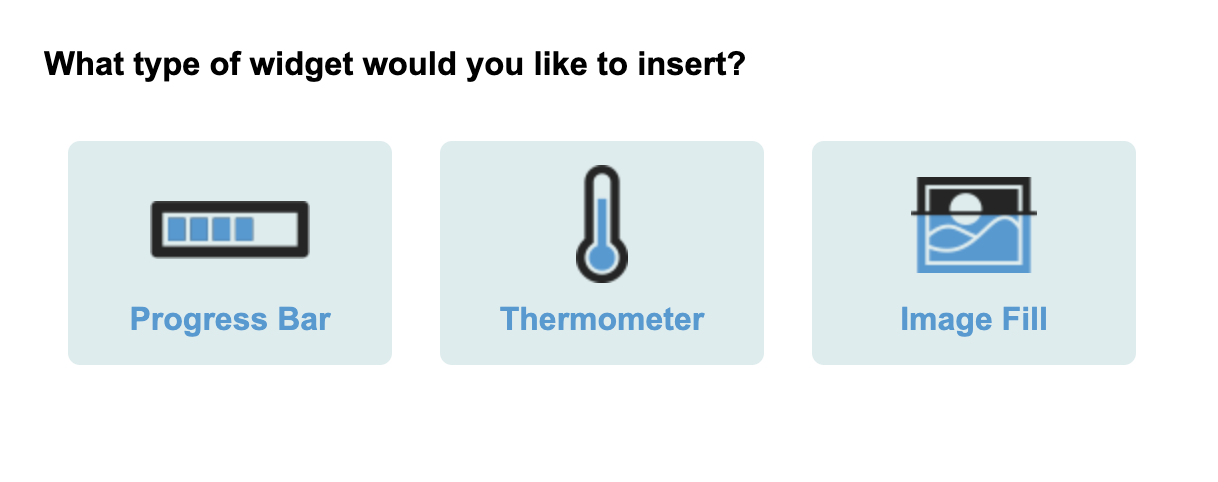Select the "Progress Bar" text label

(x=230, y=320)
